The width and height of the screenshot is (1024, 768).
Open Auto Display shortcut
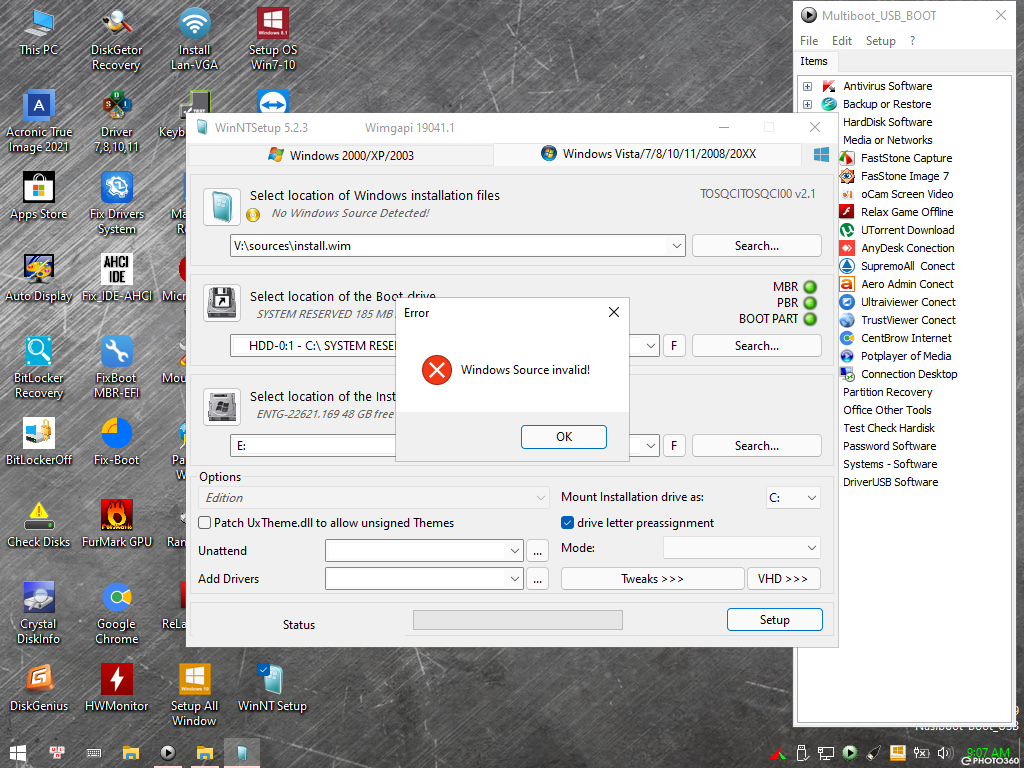[x=39, y=278]
